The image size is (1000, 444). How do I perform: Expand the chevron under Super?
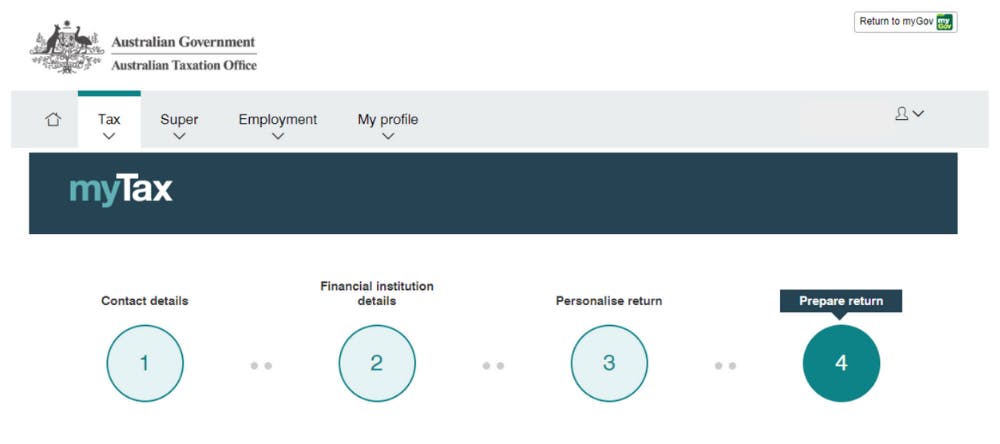179,136
